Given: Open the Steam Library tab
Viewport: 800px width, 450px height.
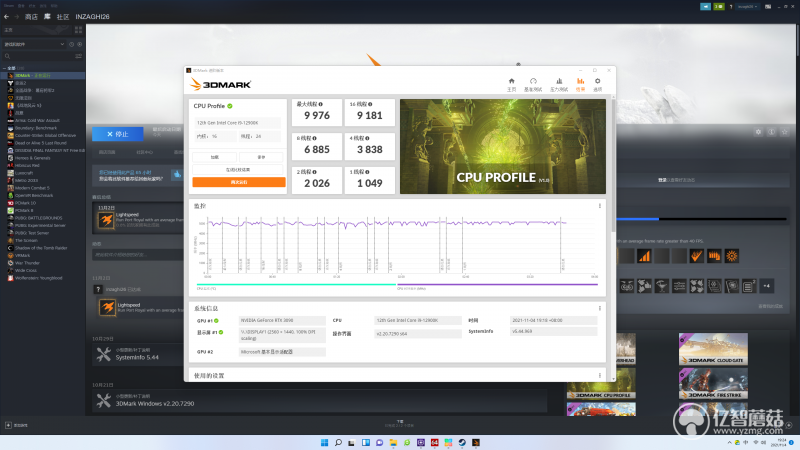Looking at the screenshot, I should point(47,17).
